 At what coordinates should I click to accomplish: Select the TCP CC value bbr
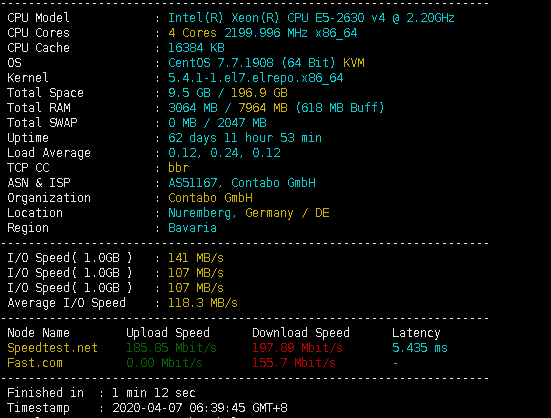click(179, 168)
